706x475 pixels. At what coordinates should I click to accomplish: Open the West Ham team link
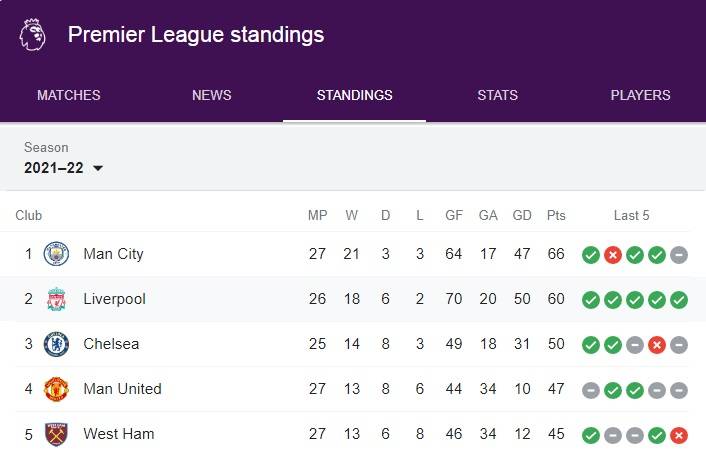click(x=119, y=434)
